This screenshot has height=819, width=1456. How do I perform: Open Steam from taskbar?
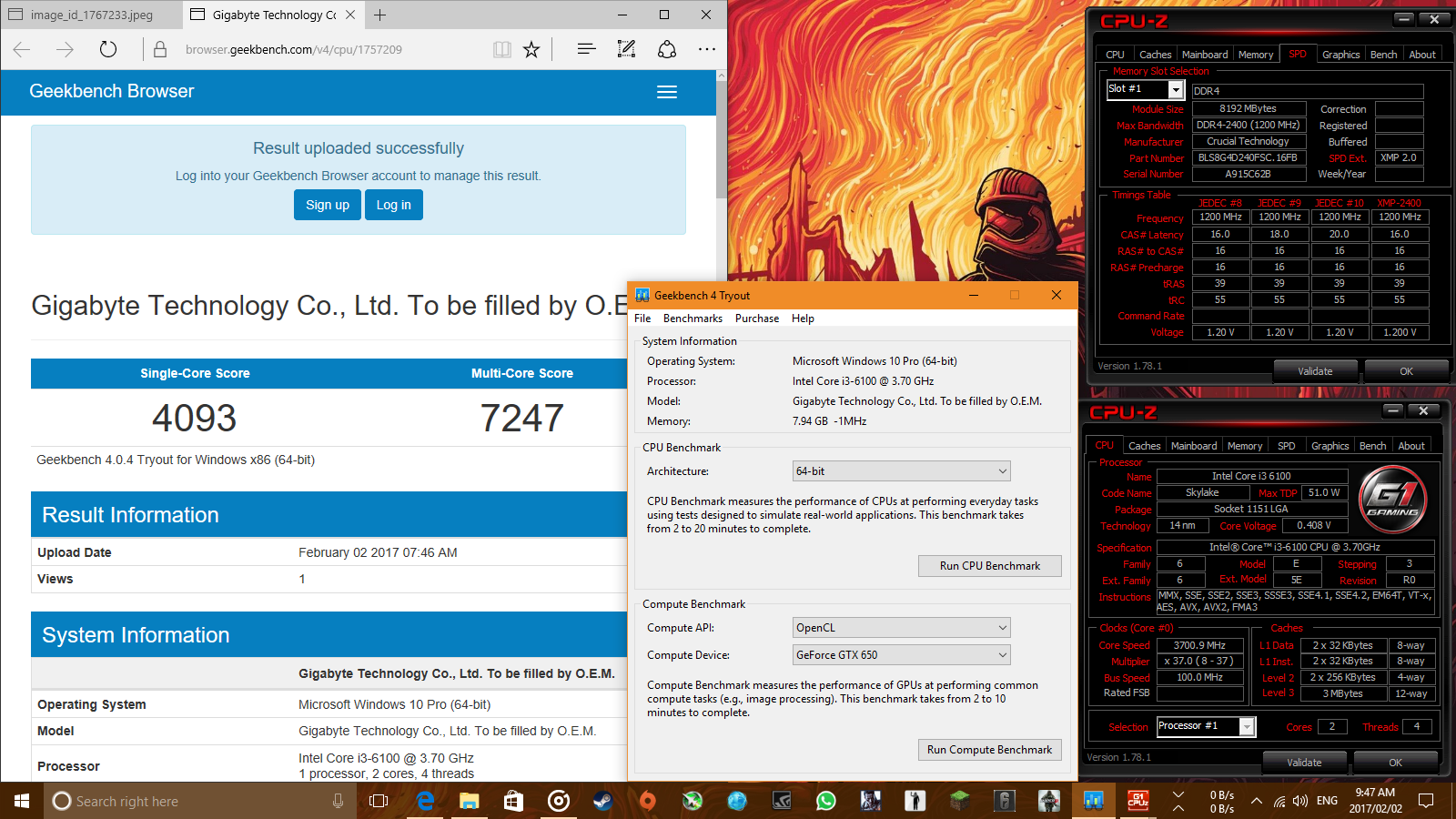click(602, 801)
